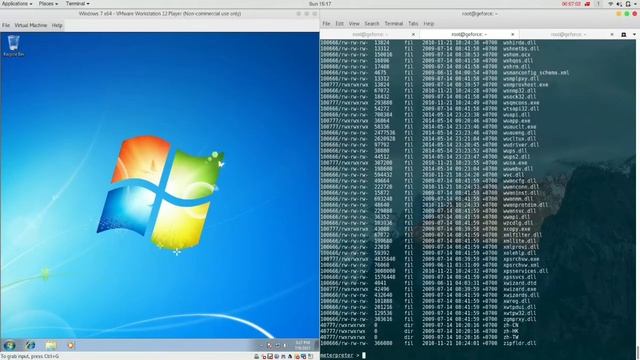Close the first terminal tab
Viewport: 640px width, 360px height.
413,35
